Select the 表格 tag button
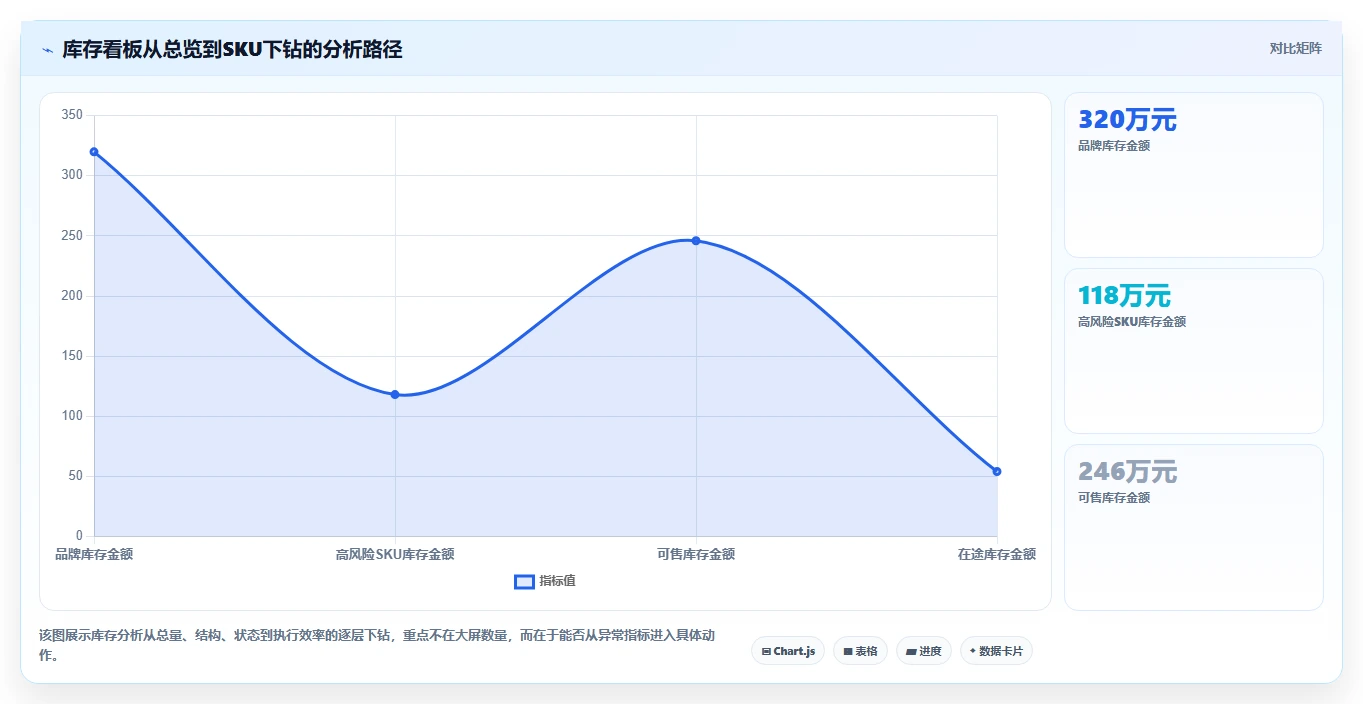The height and width of the screenshot is (704, 1363). pos(860,651)
